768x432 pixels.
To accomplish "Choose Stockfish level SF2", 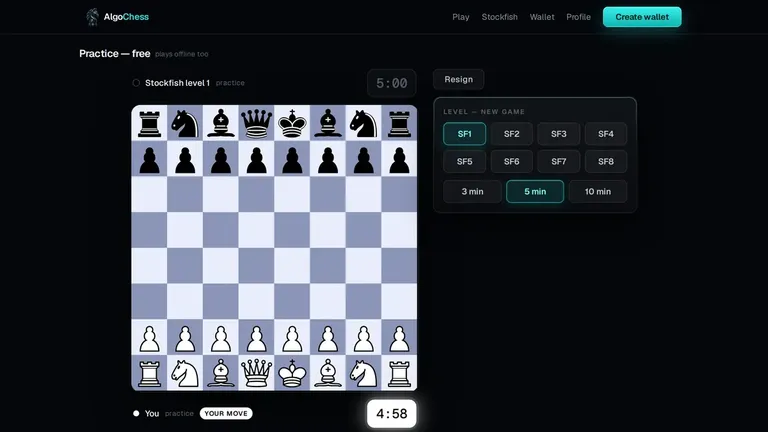I will click(511, 134).
